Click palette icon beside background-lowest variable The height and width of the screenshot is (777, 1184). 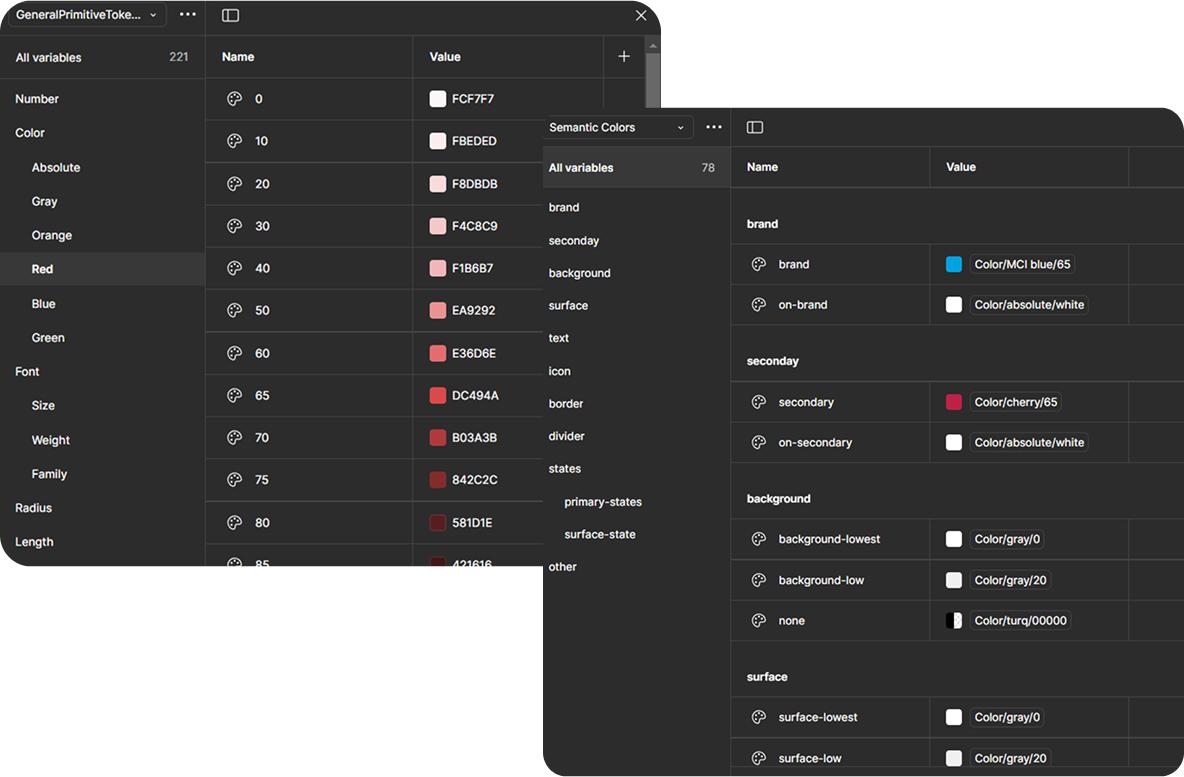(759, 539)
